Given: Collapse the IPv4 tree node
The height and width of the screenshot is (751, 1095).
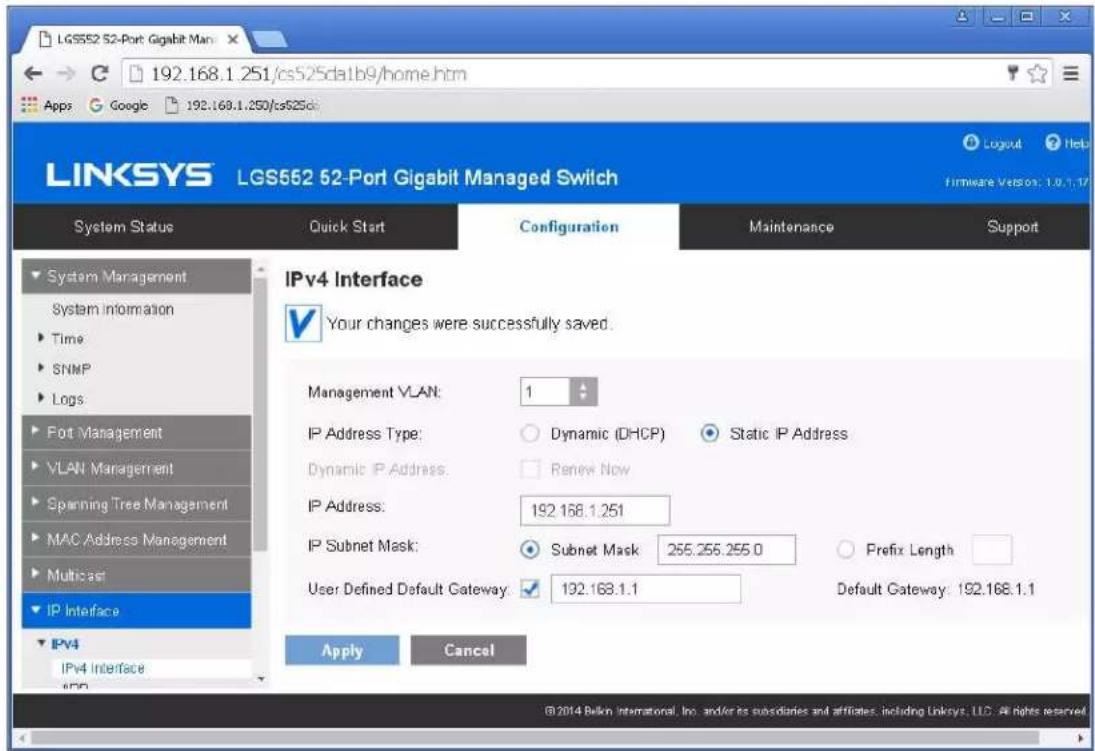Looking at the screenshot, I should tap(59, 643).
